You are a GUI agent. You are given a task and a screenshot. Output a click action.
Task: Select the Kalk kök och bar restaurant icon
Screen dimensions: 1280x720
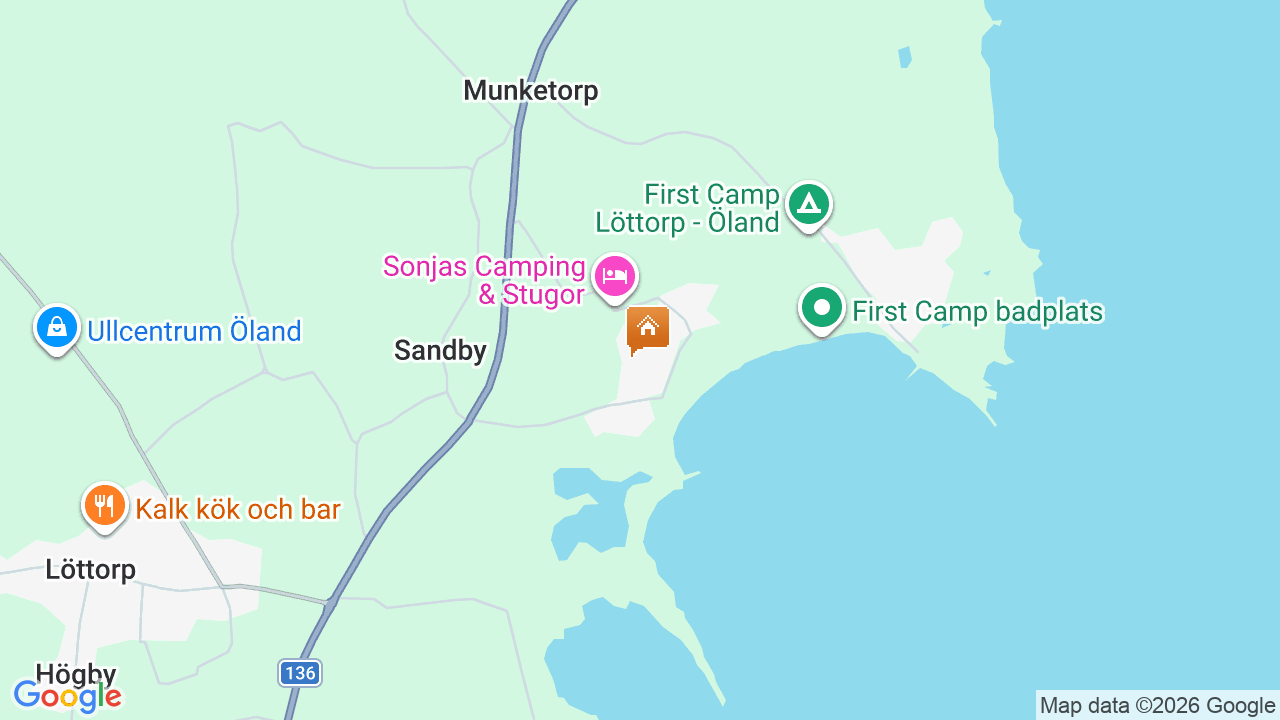pos(104,507)
